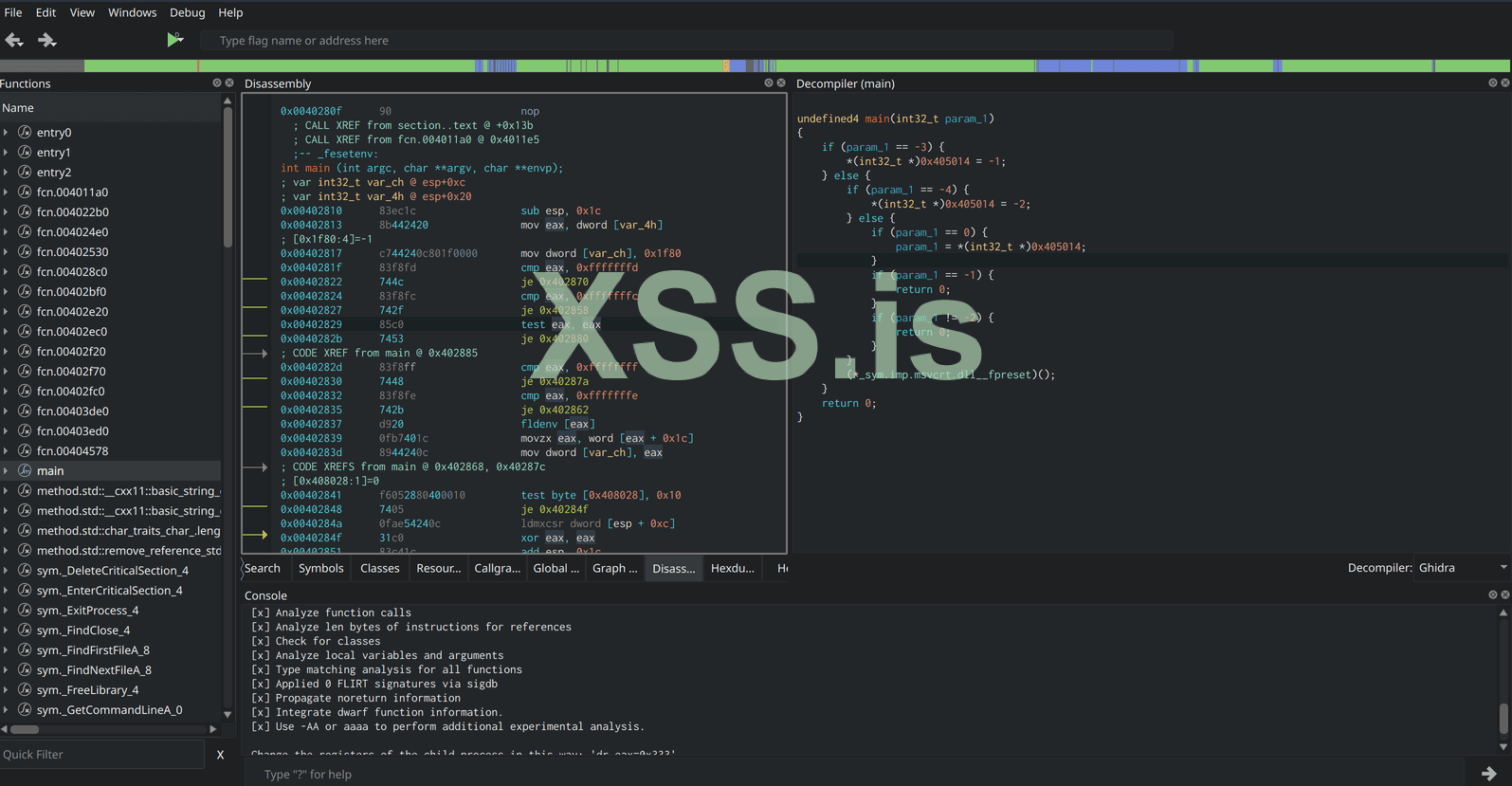Switch to the Callgraph tab
This screenshot has width=1512, height=786.
[497, 568]
